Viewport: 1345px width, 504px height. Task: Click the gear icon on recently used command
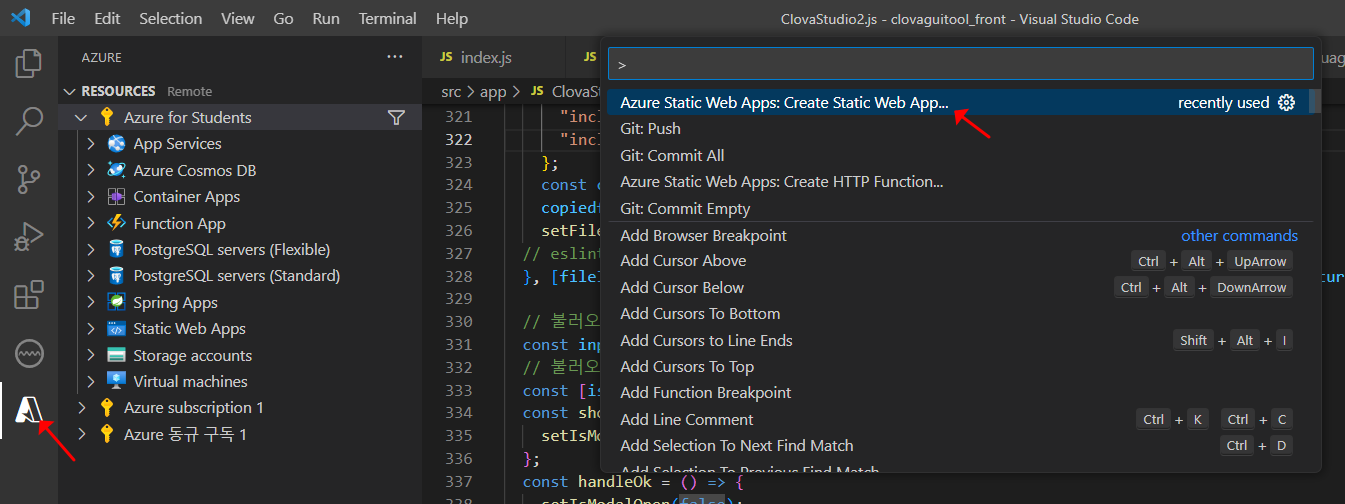click(x=1287, y=103)
